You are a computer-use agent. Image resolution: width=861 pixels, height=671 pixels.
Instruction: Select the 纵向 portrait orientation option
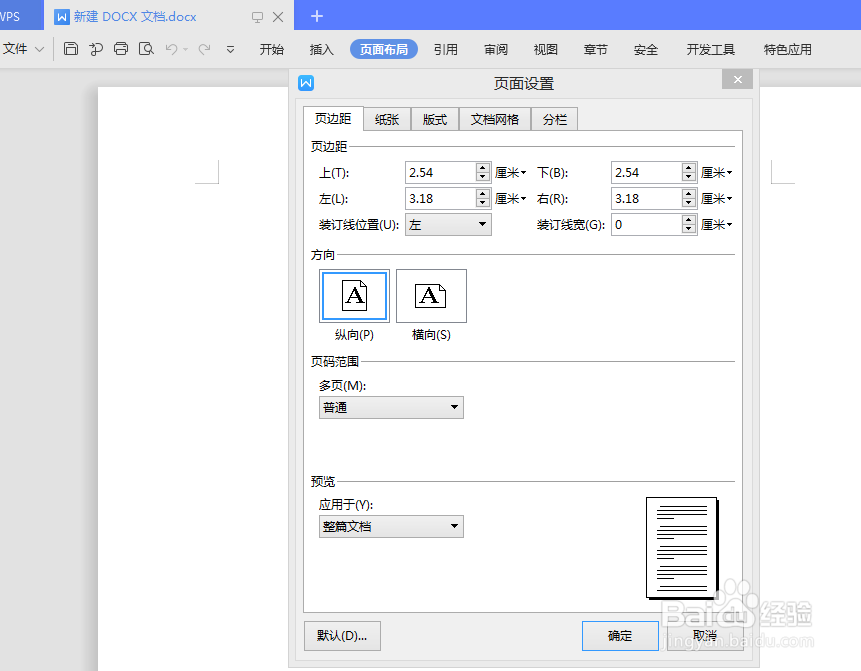(x=353, y=296)
